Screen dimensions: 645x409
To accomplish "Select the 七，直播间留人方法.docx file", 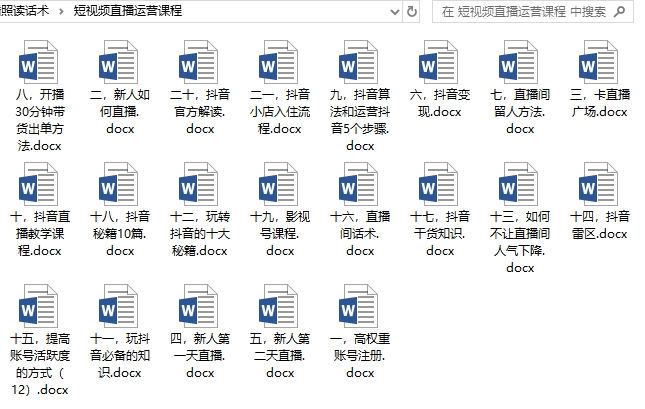I will pyautogui.click(x=520, y=66).
